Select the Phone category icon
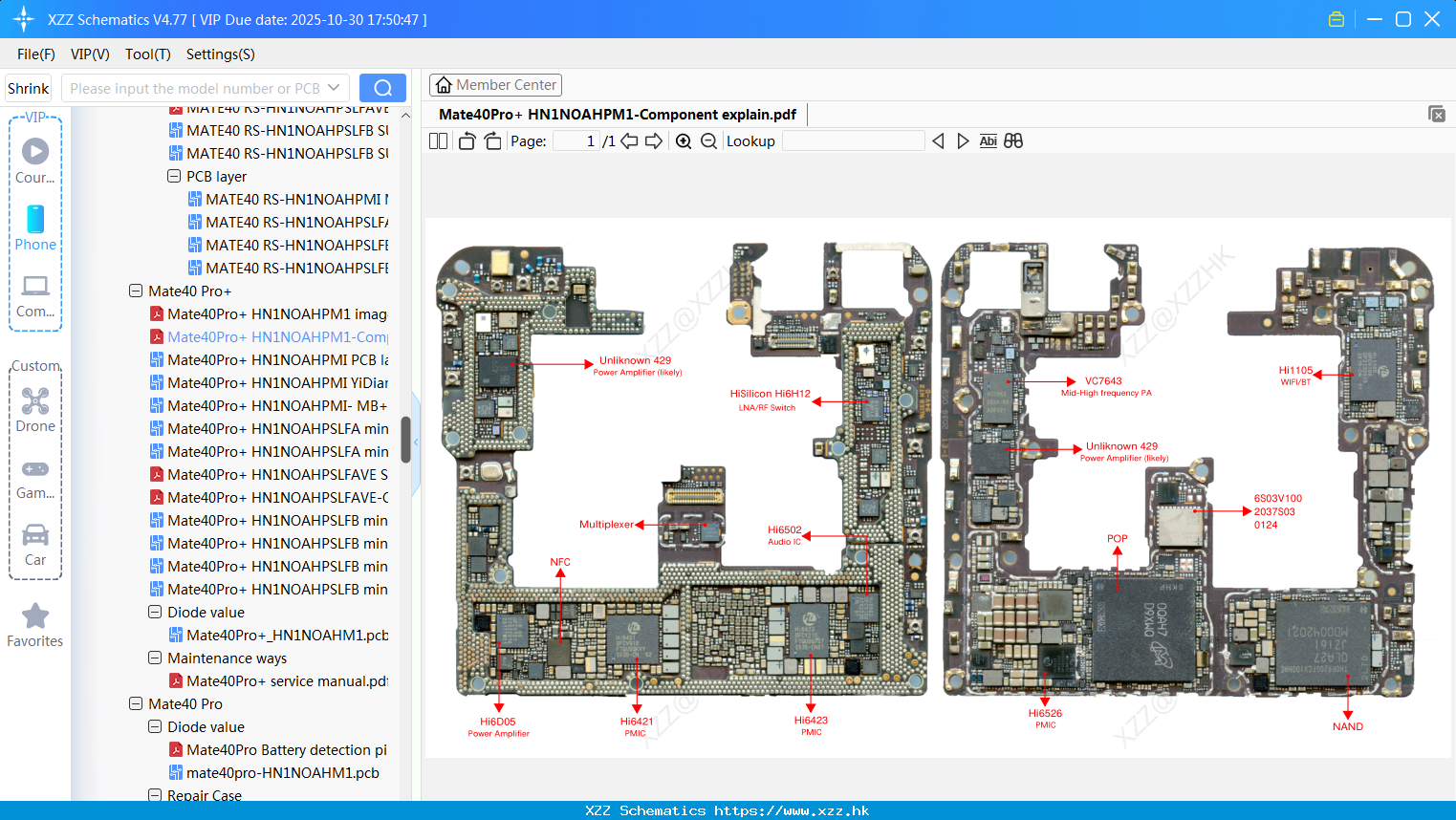The height and width of the screenshot is (820, 1456). [35, 227]
